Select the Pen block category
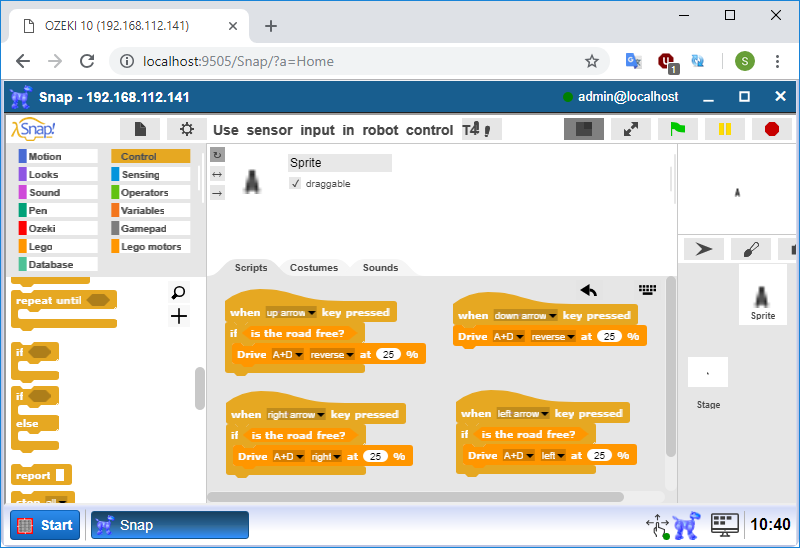Image resolution: width=800 pixels, height=548 pixels. (58, 210)
